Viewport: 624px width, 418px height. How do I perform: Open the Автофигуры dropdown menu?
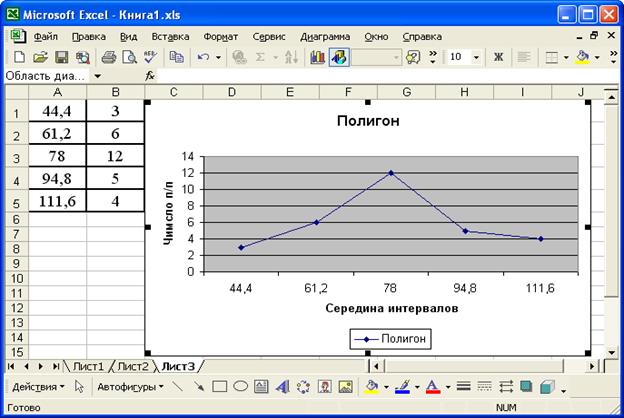click(129, 386)
